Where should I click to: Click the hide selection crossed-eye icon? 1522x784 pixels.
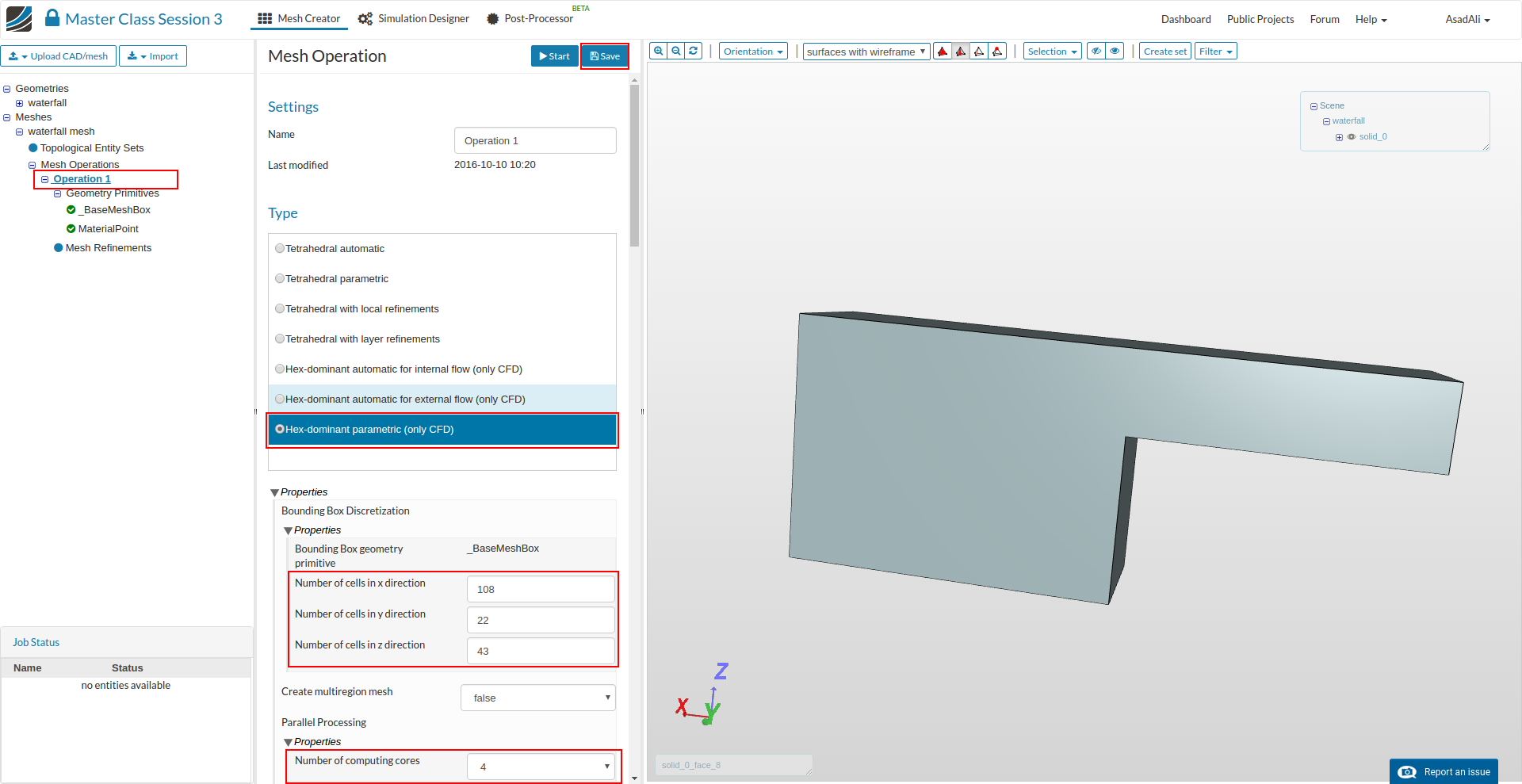(1096, 52)
